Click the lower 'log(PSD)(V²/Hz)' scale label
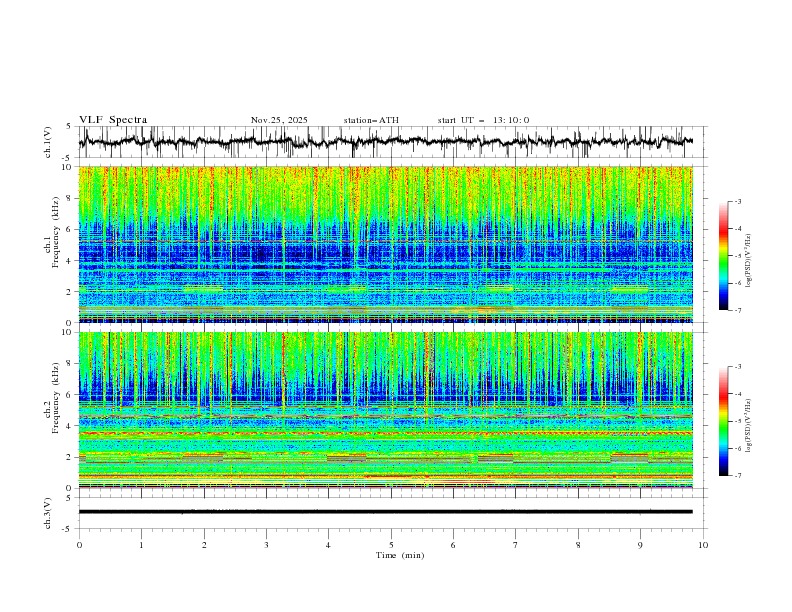Viewport: 792px width, 612px height. pos(749,425)
